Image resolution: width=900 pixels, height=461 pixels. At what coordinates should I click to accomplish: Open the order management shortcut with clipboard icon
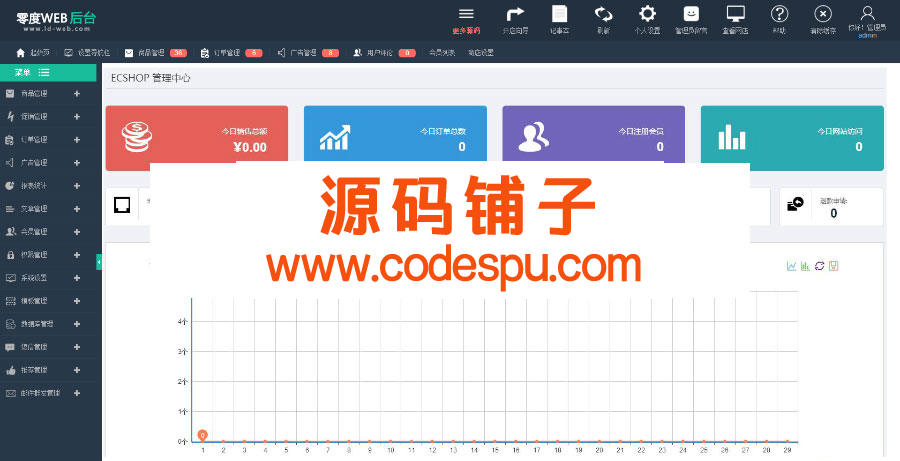coord(231,53)
